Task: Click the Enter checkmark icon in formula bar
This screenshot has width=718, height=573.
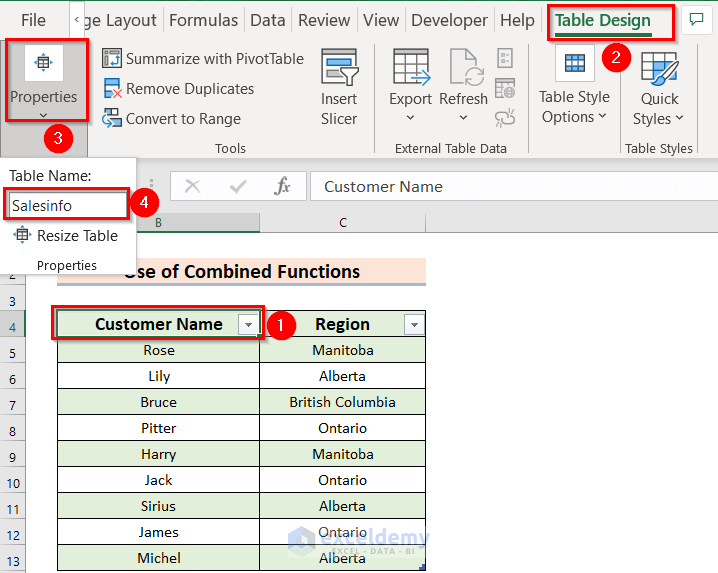Action: pyautogui.click(x=238, y=186)
